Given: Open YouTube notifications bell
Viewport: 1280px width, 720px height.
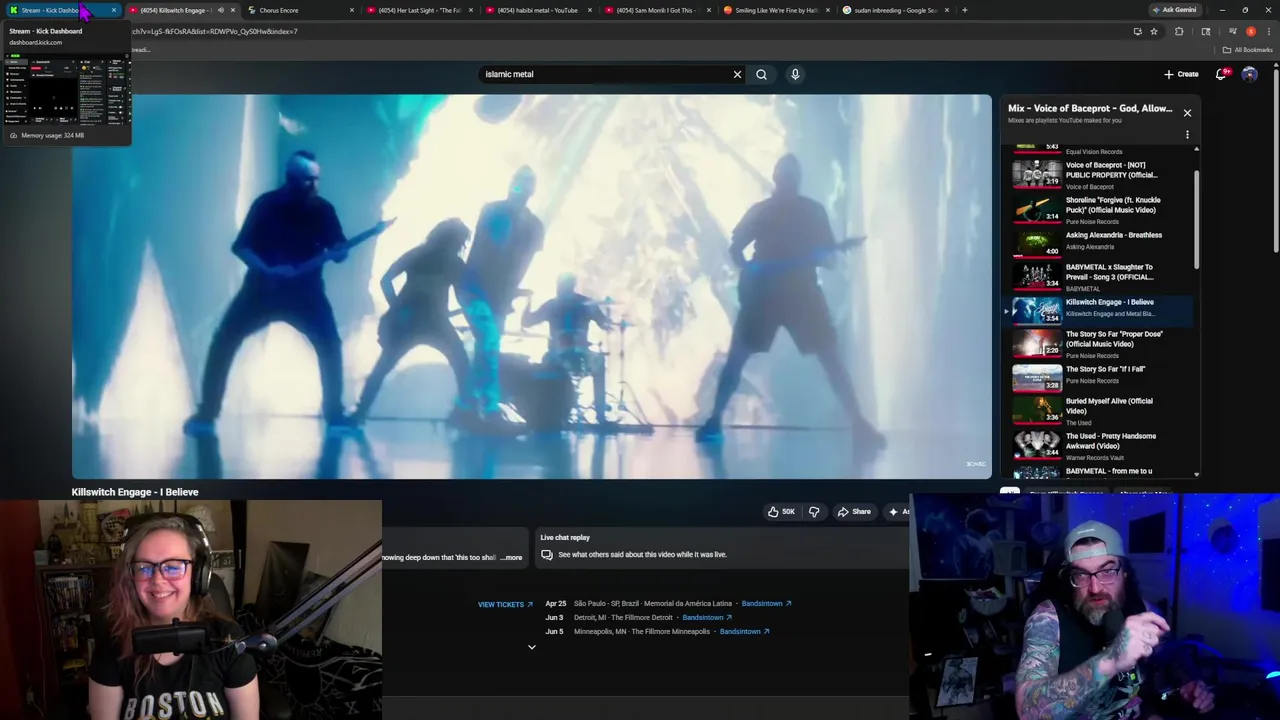Looking at the screenshot, I should [x=1222, y=74].
